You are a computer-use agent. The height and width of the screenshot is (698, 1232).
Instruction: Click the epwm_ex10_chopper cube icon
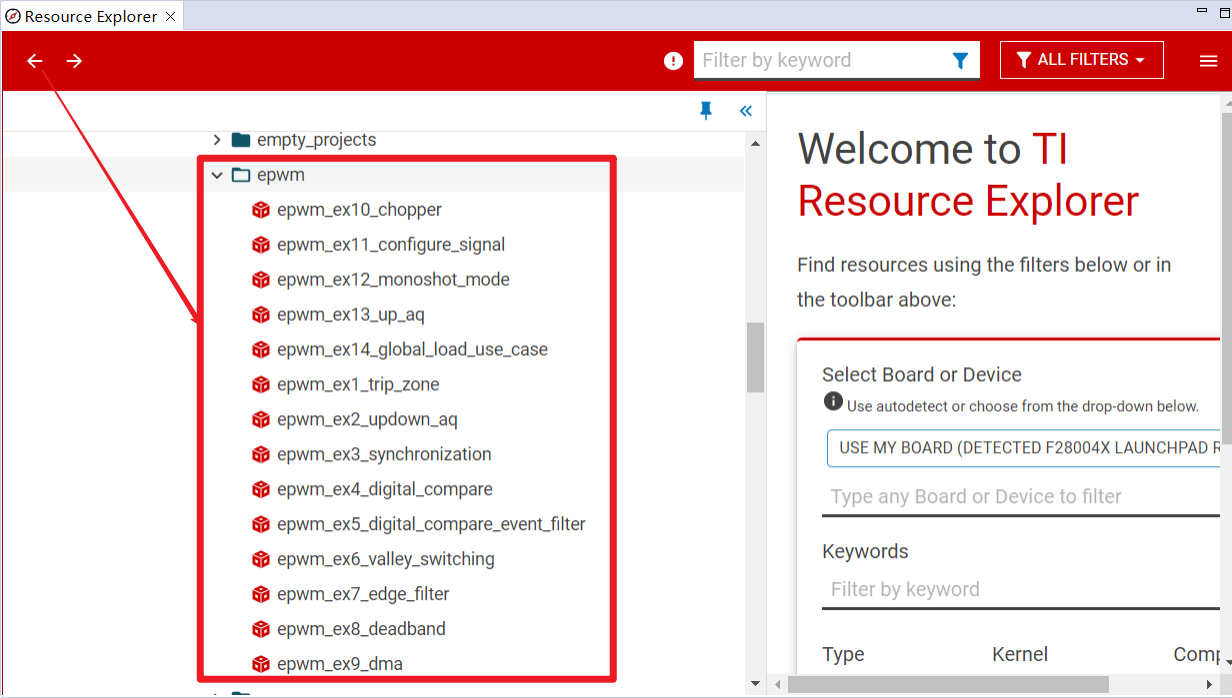(x=261, y=210)
